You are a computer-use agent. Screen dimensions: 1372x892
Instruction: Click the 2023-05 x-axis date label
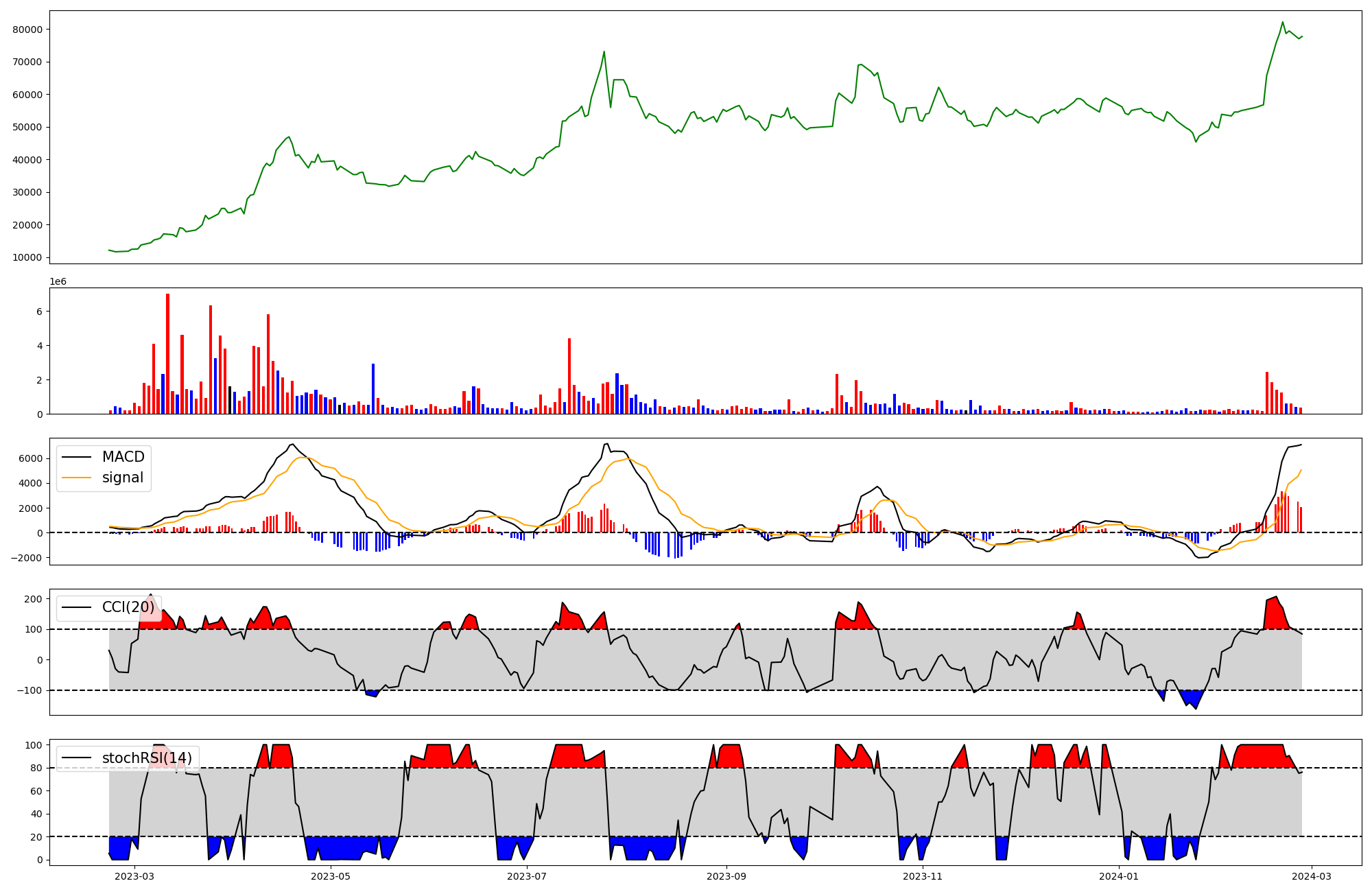[331, 876]
